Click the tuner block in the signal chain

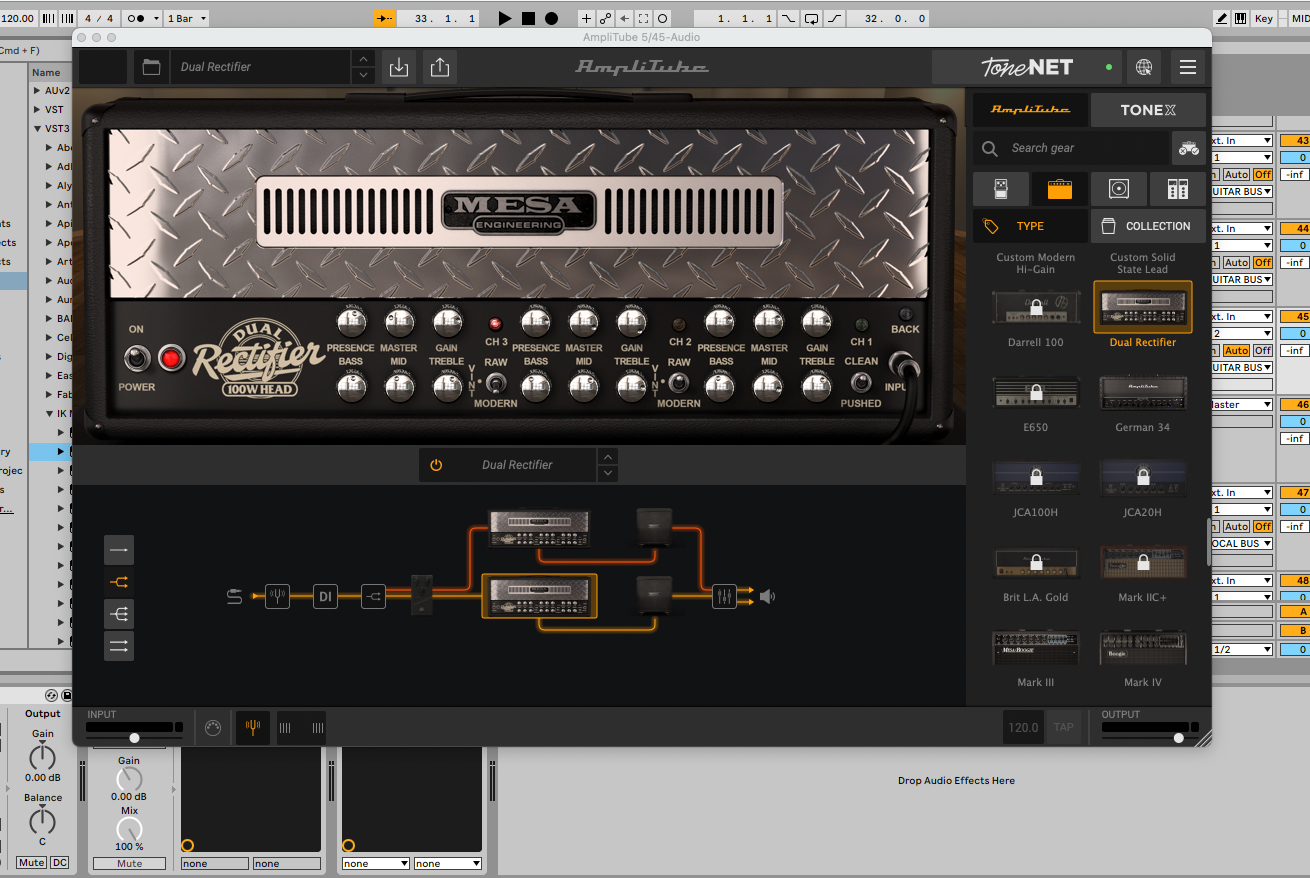277,597
